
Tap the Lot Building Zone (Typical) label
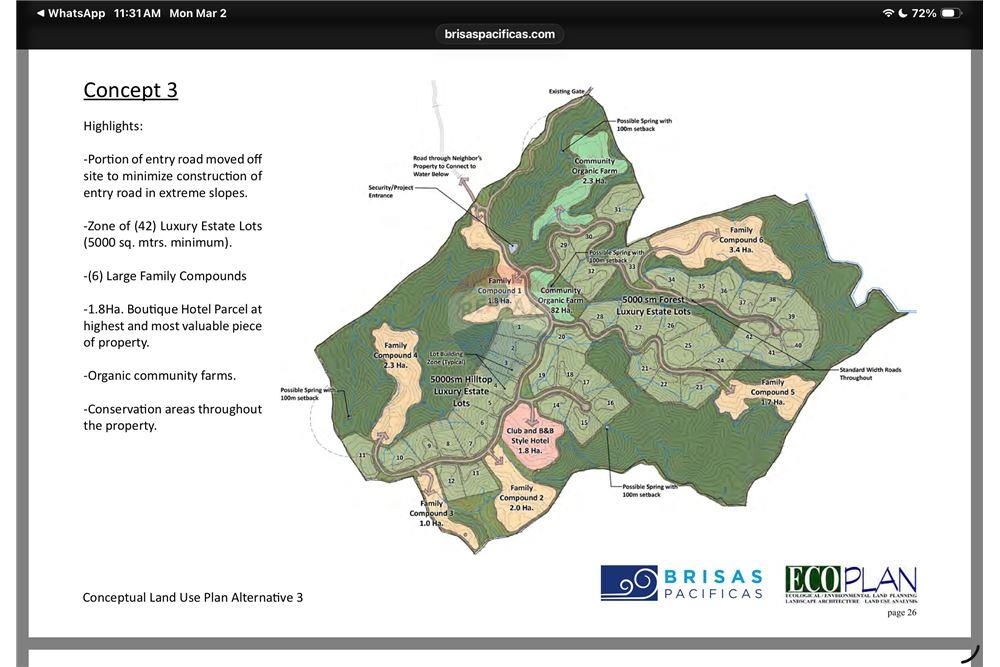point(446,358)
